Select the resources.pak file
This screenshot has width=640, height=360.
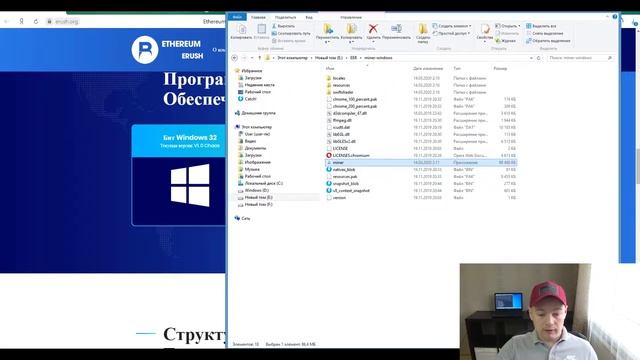(x=345, y=177)
